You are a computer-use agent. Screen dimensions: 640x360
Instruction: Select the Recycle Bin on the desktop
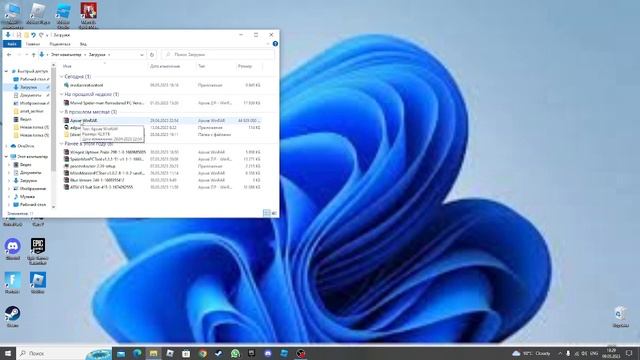tap(620, 317)
